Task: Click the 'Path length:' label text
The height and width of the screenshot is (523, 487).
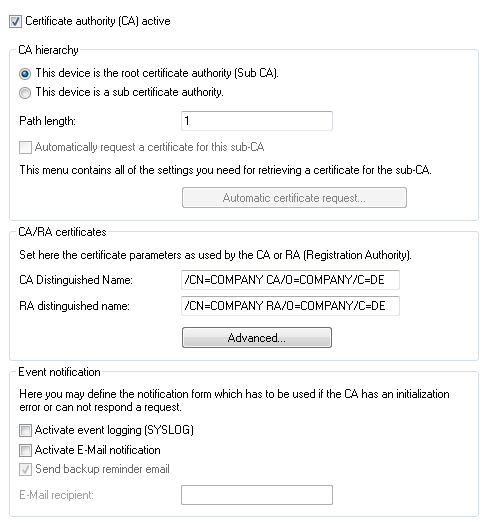Action: [x=47, y=121]
